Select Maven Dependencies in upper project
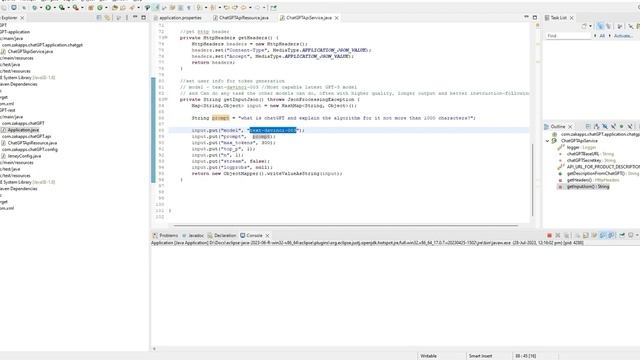640x360 pixels. [19, 84]
